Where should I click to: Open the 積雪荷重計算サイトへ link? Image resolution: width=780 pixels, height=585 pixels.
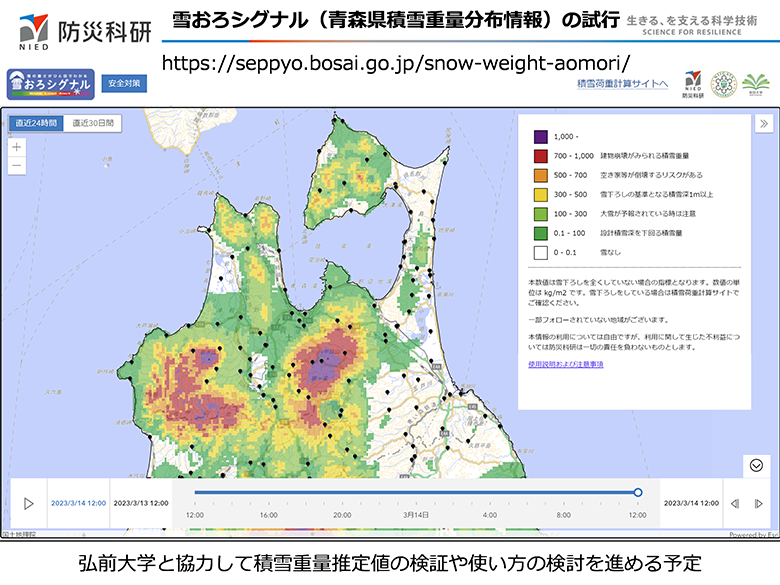pyautogui.click(x=622, y=84)
